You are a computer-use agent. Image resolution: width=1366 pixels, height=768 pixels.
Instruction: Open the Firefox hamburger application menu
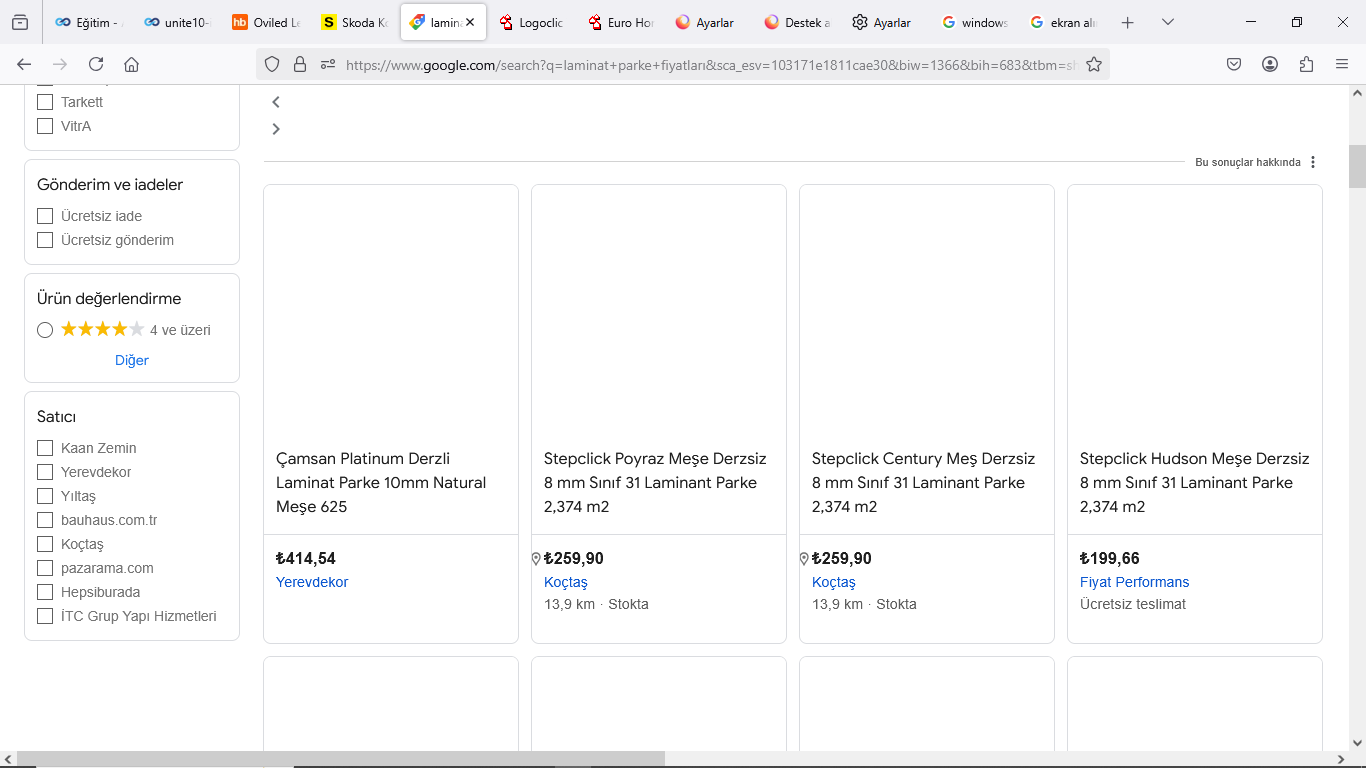[1342, 64]
